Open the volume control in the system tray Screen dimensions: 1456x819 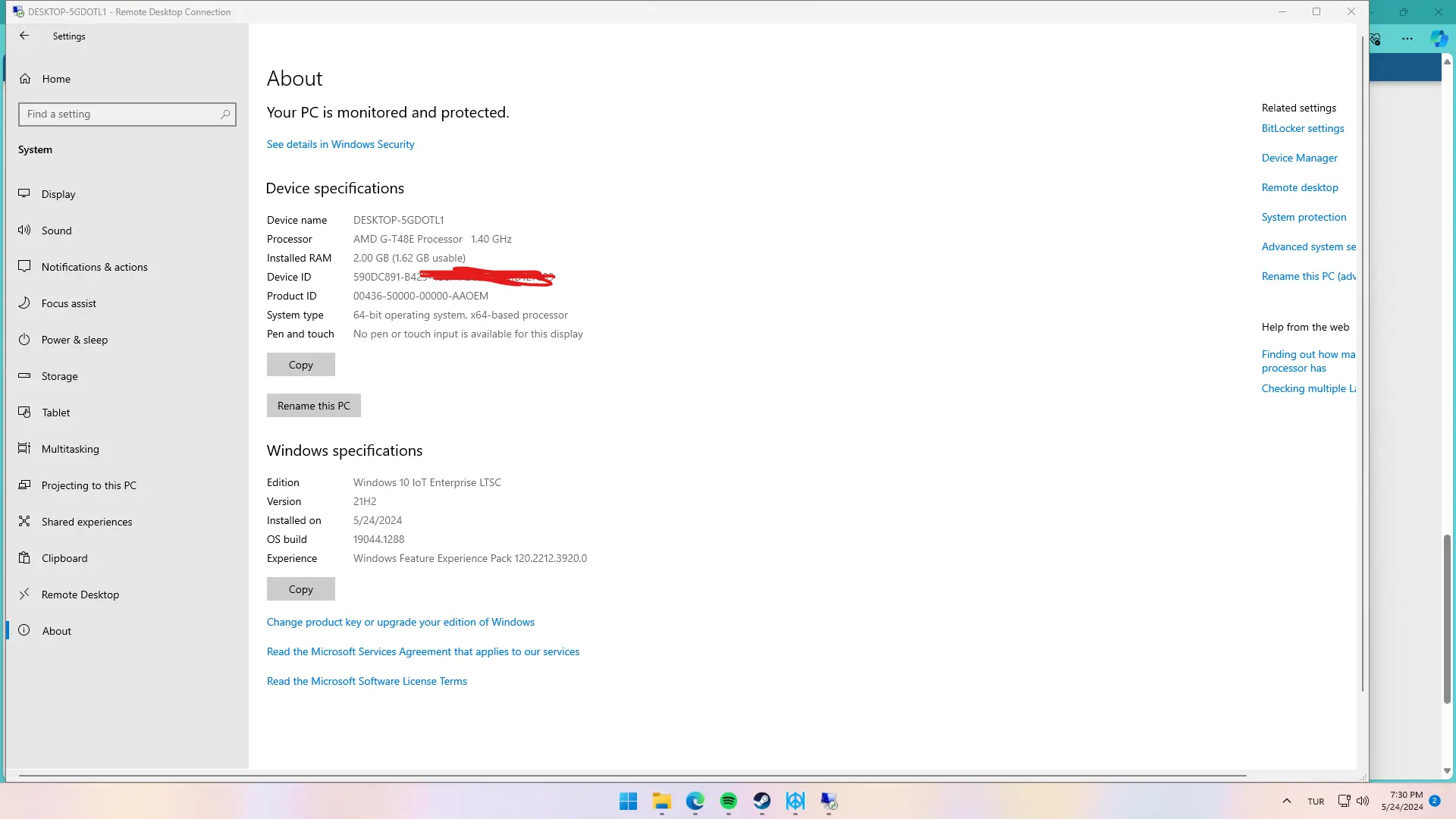click(1363, 801)
